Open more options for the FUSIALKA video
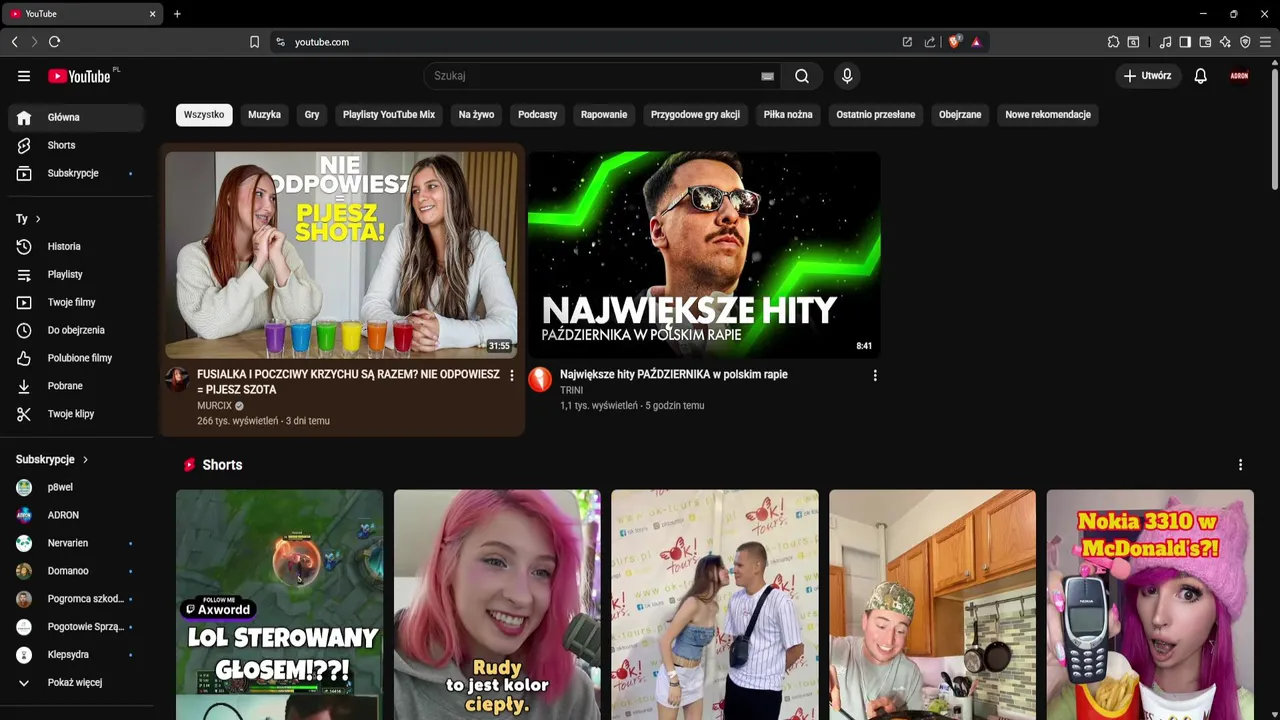Viewport: 1280px width, 720px height. tap(512, 376)
